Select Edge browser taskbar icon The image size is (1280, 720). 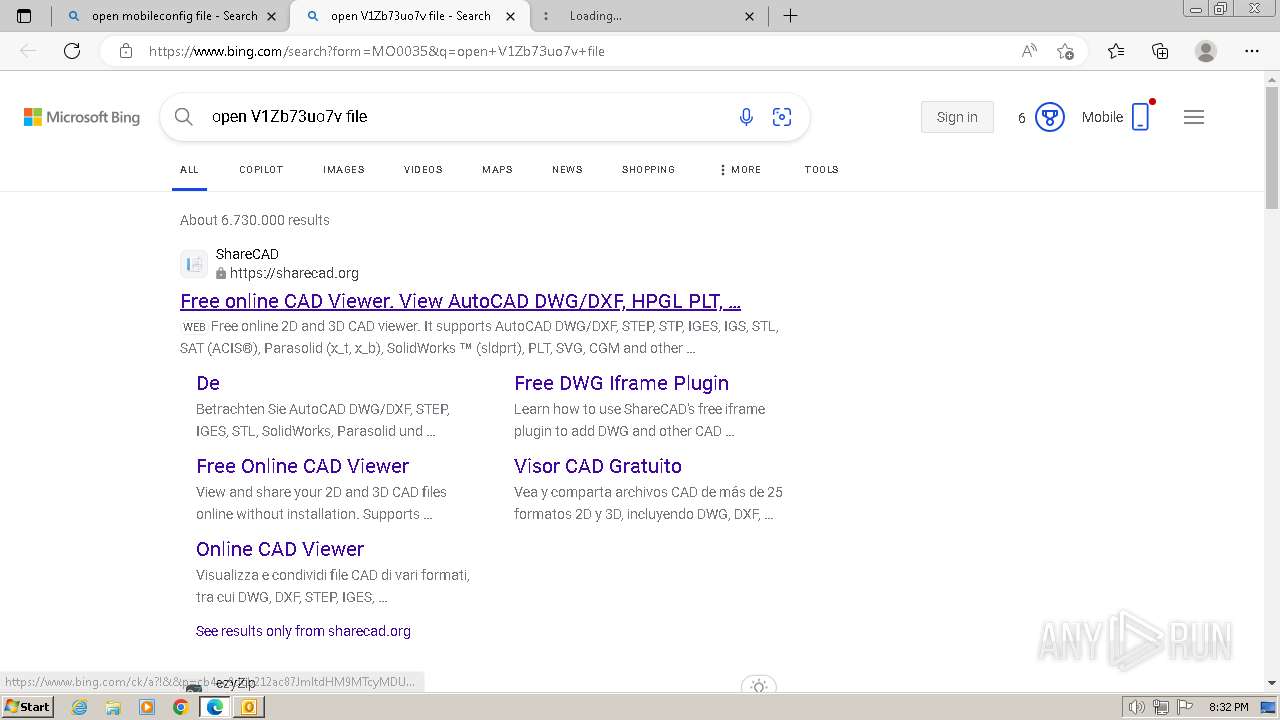[x=214, y=707]
